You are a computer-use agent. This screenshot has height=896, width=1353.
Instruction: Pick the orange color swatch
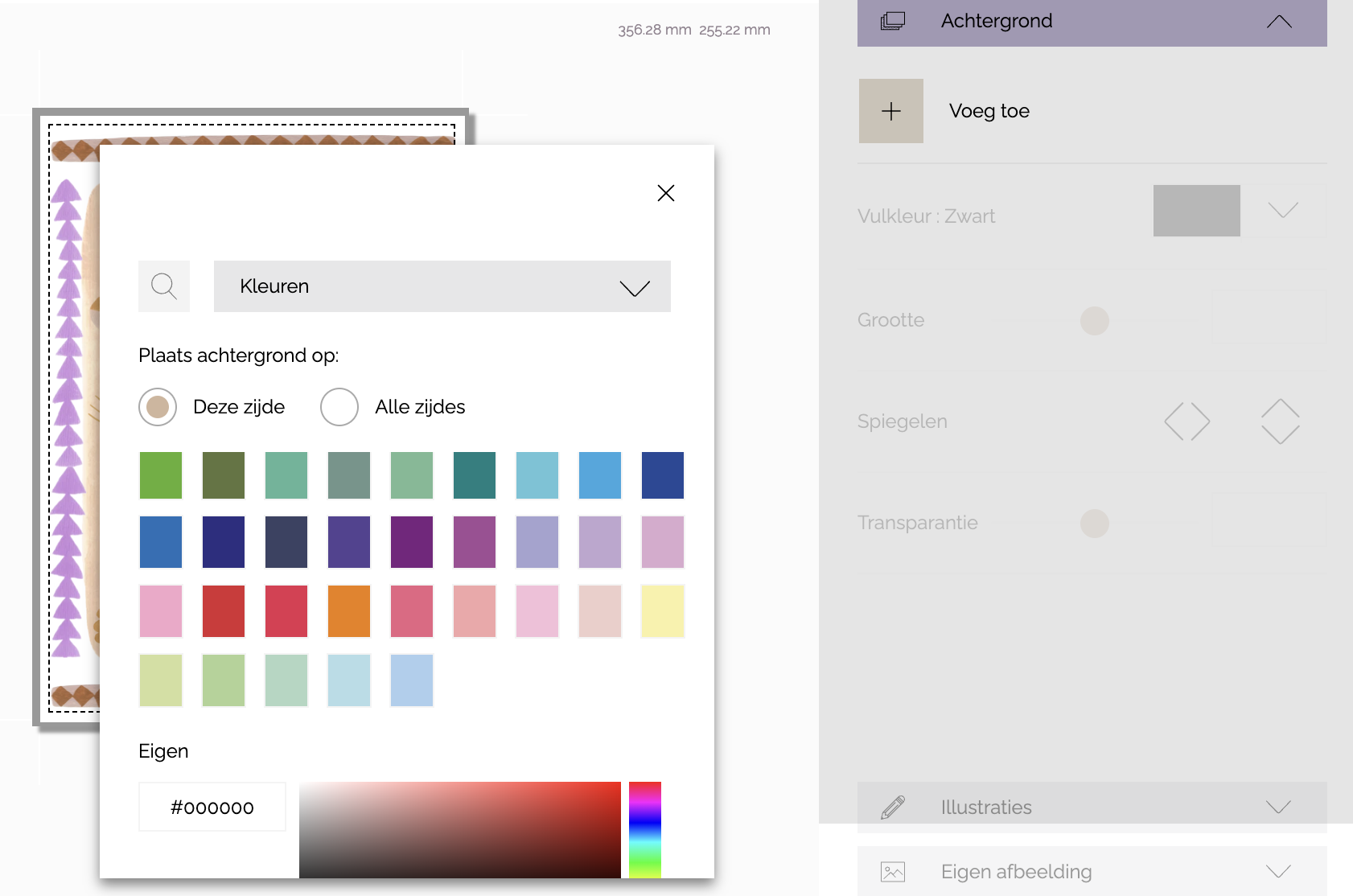tap(349, 611)
